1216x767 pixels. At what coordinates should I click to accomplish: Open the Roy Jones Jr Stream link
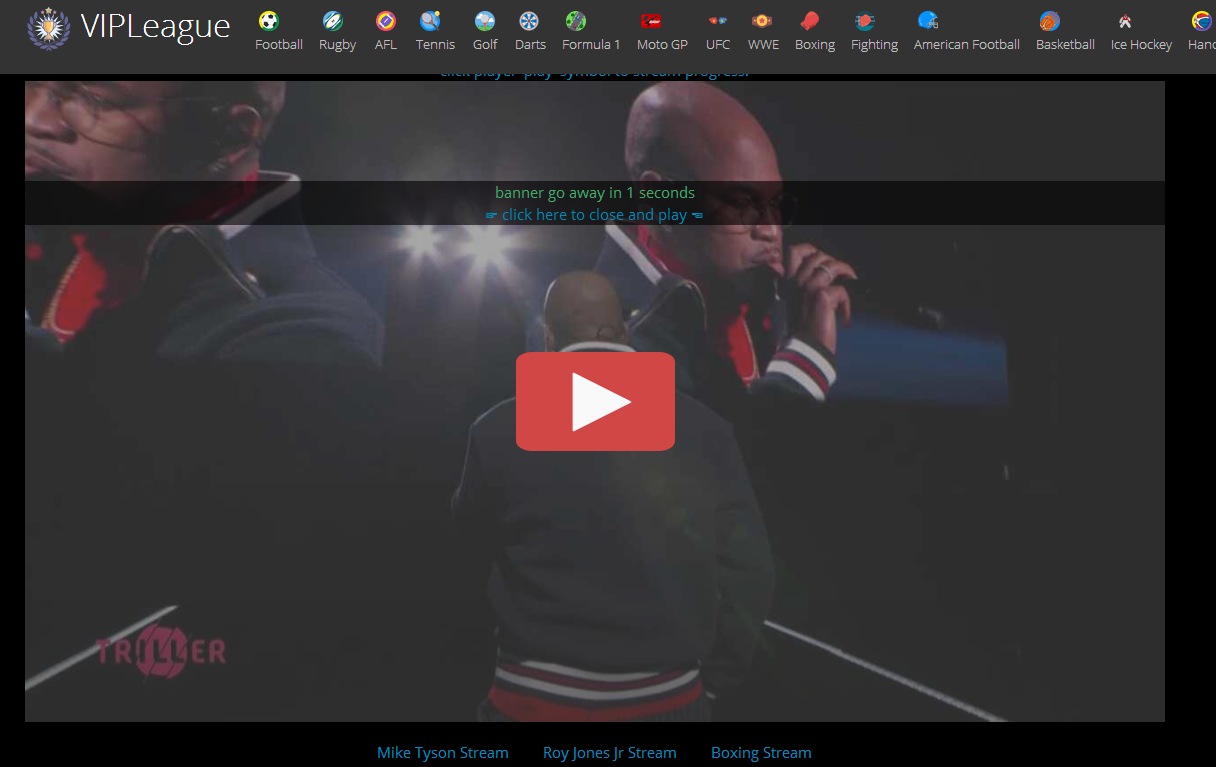point(610,753)
